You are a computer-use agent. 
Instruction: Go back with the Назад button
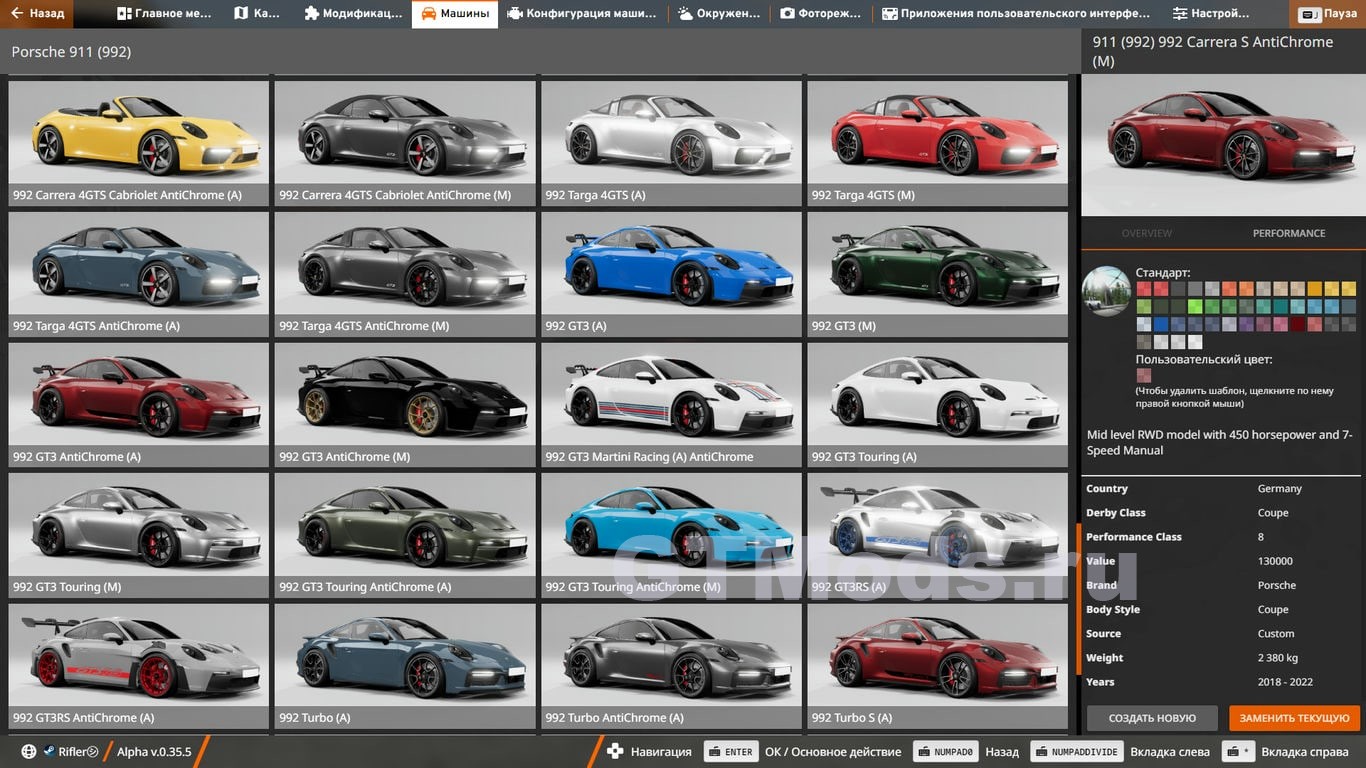(36, 14)
